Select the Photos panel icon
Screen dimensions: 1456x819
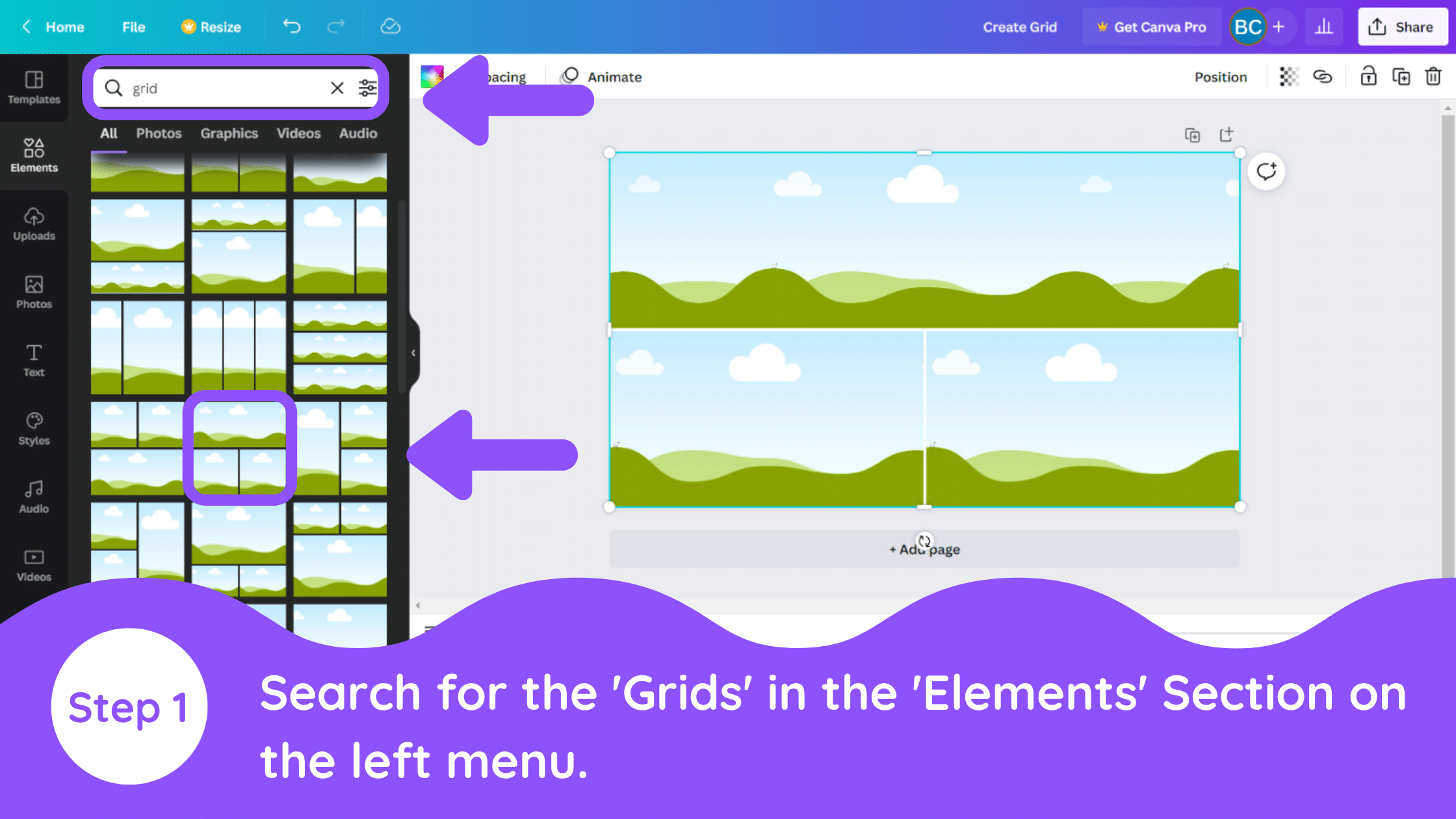[33, 291]
